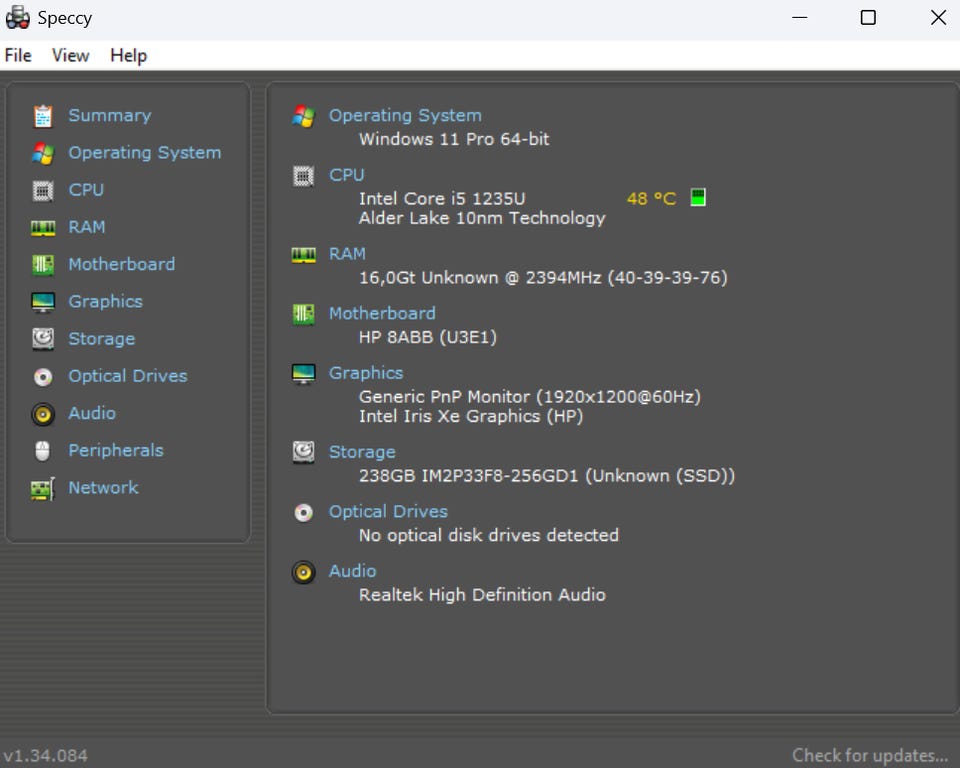Click the Optical Drives disc icon in sidebar
The height and width of the screenshot is (768, 960).
[x=43, y=377]
